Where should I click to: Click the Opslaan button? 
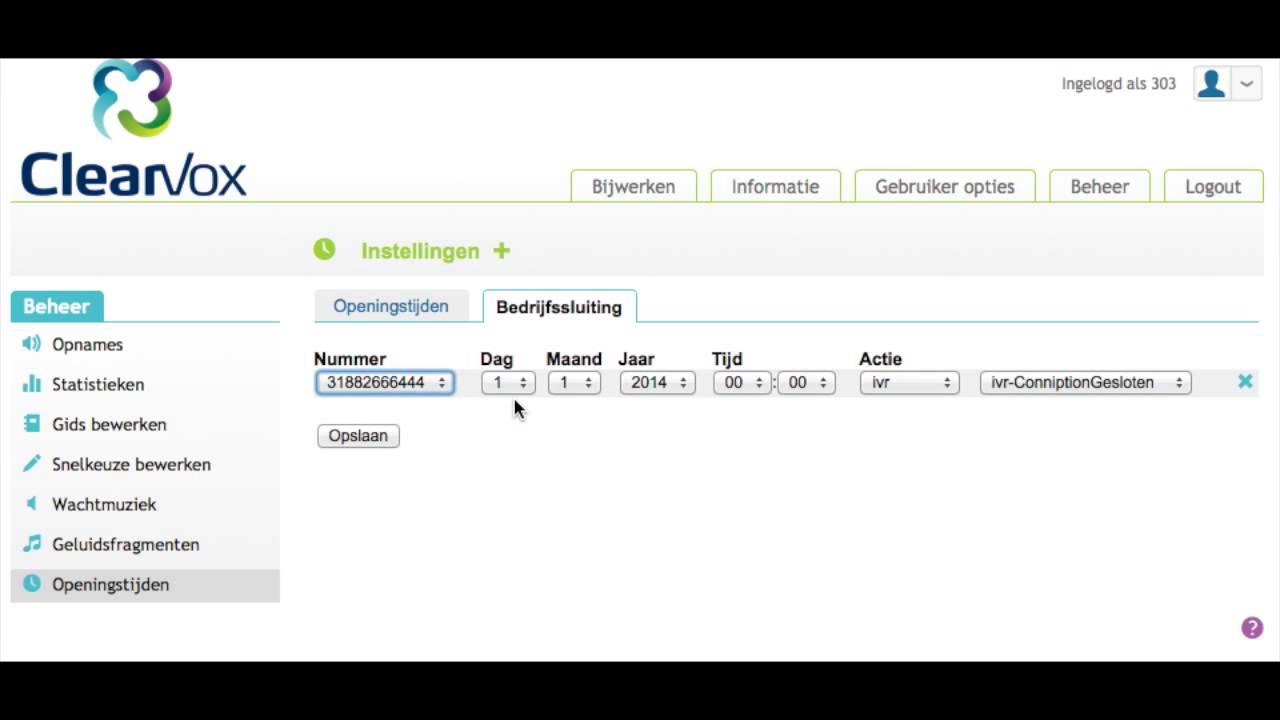[358, 436]
